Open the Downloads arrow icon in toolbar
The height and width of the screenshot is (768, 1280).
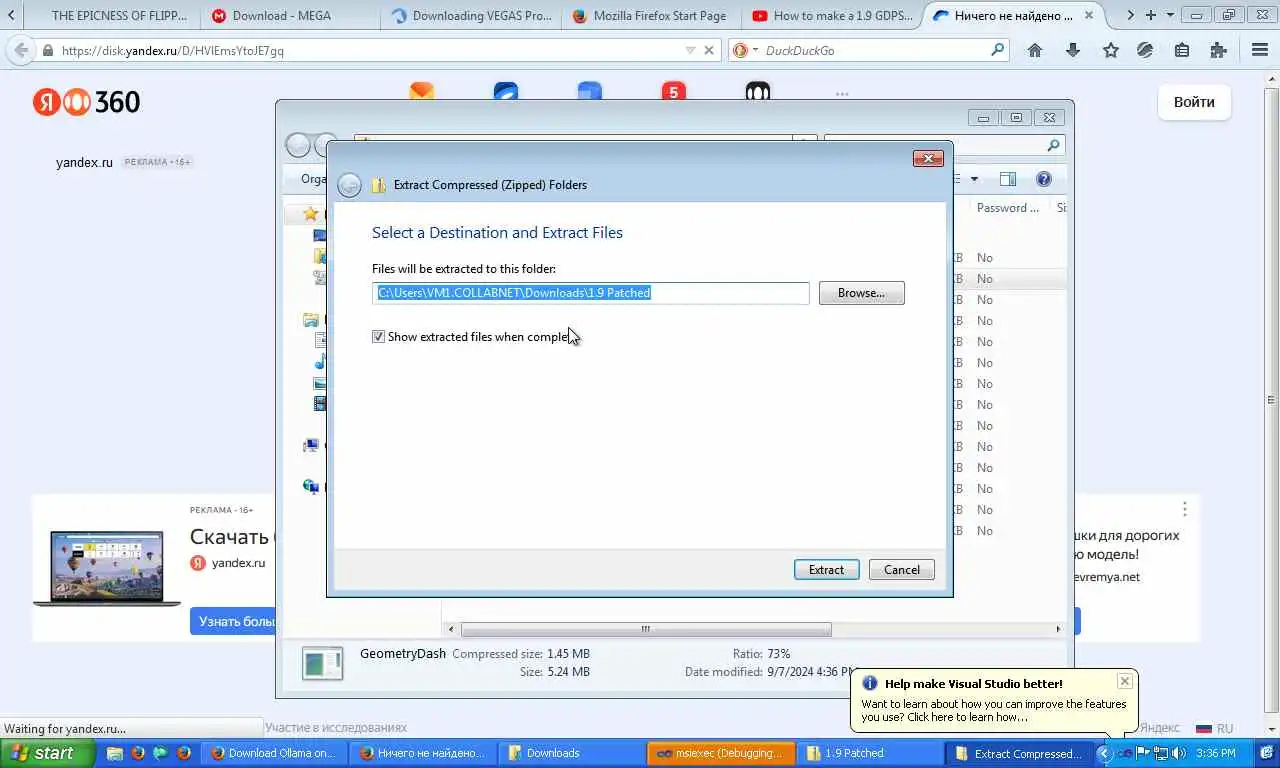point(1073,50)
